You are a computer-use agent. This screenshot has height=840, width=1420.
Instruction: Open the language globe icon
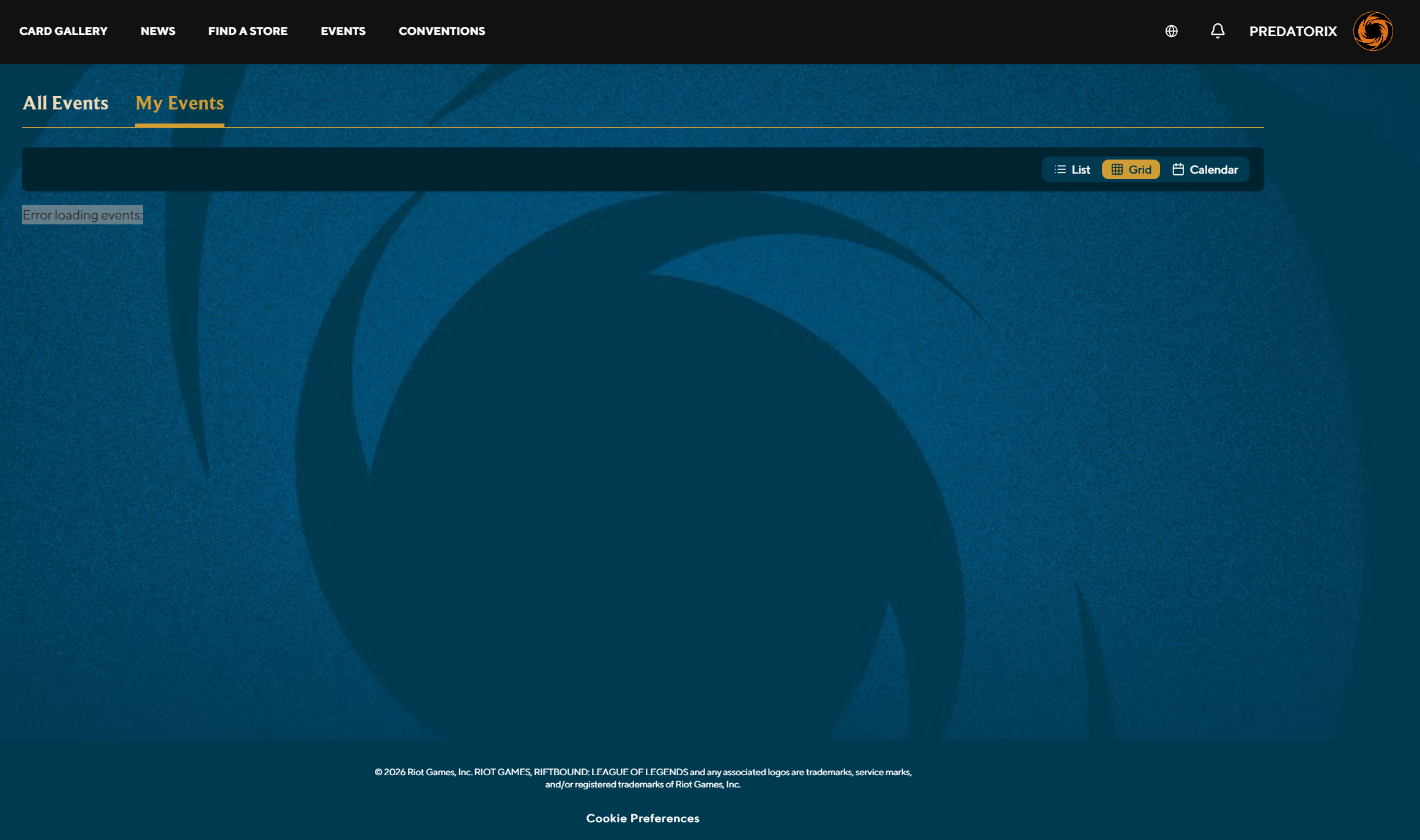1171,31
